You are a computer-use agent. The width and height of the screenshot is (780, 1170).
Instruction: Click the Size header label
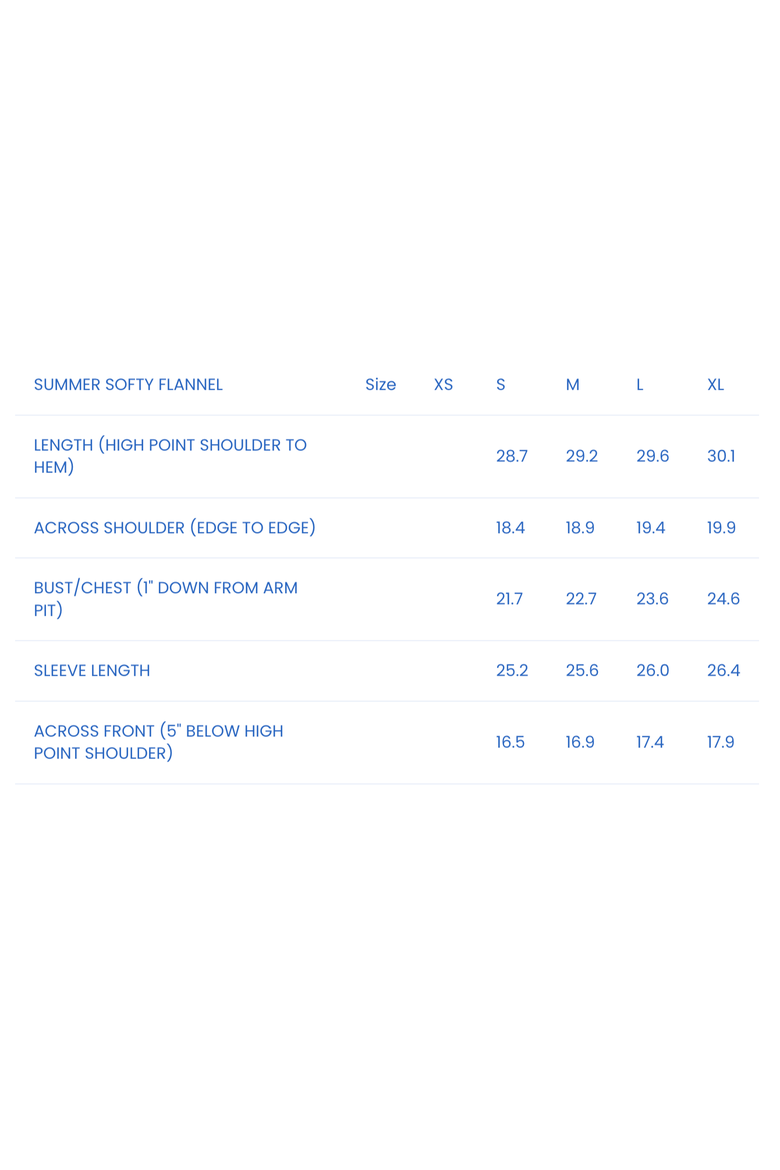(x=381, y=384)
